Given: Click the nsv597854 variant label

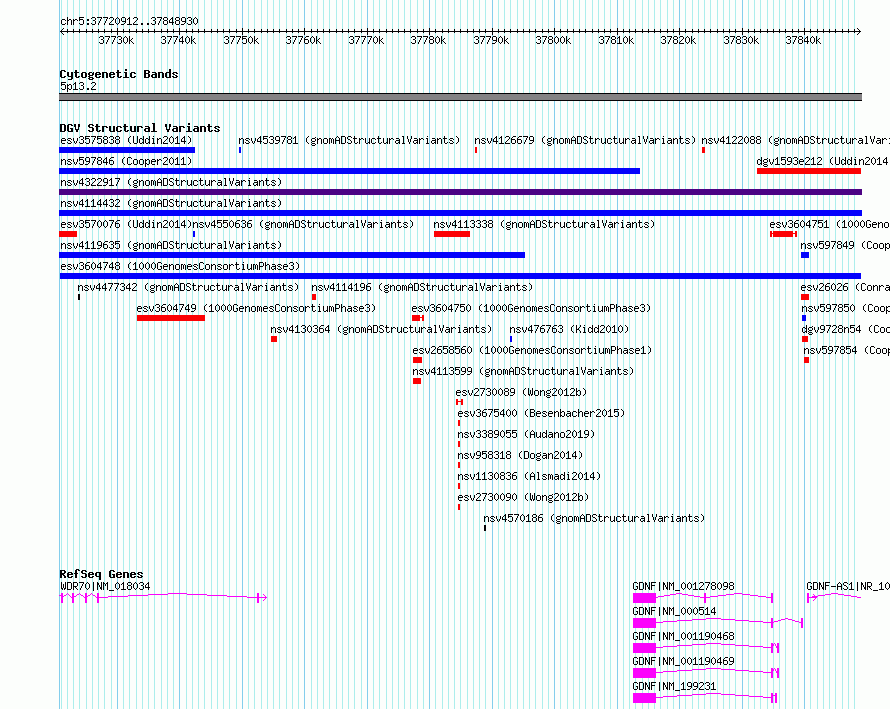Looking at the screenshot, I should click(x=846, y=350).
